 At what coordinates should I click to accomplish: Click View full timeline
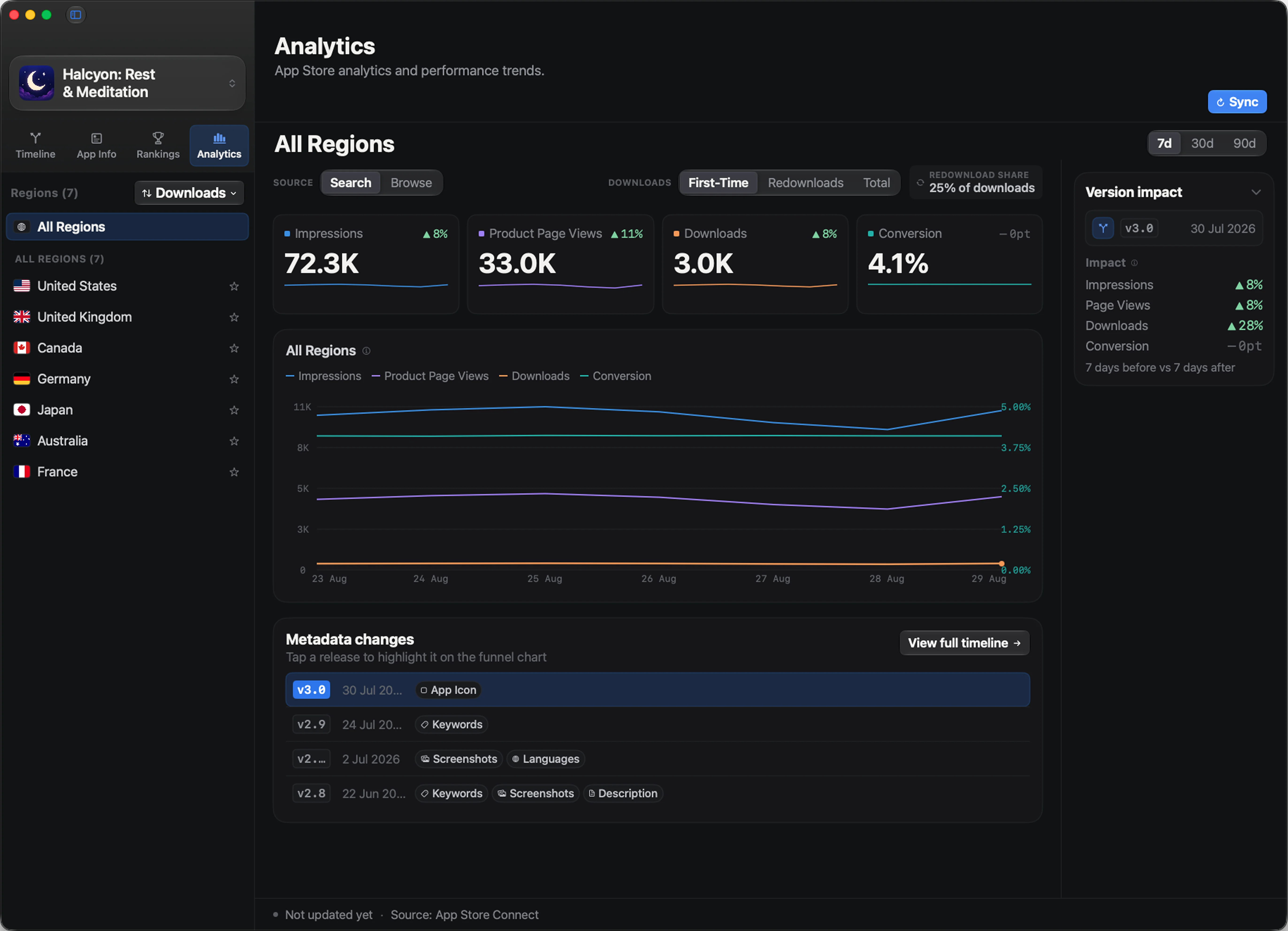point(964,643)
